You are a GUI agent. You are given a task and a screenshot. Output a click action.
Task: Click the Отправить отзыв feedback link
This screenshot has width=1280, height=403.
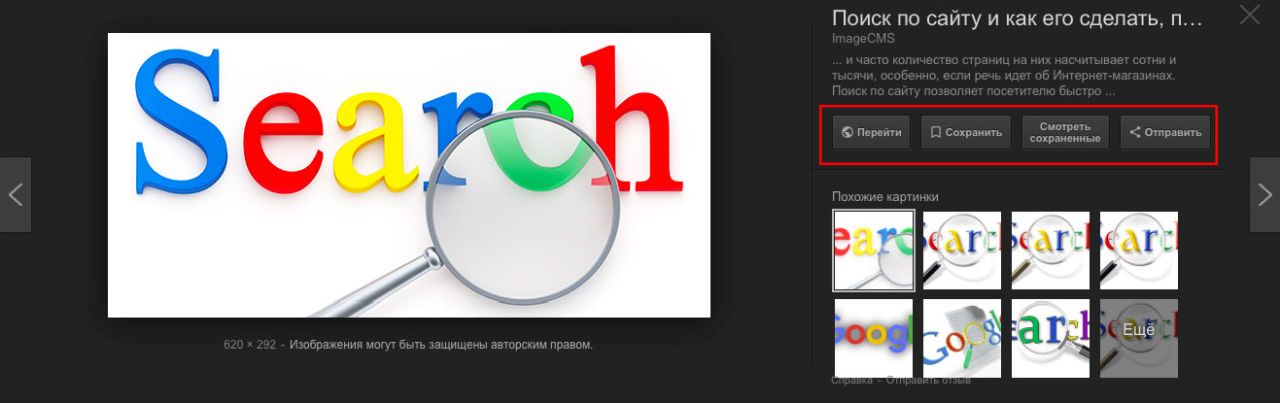pyautogui.click(x=928, y=380)
